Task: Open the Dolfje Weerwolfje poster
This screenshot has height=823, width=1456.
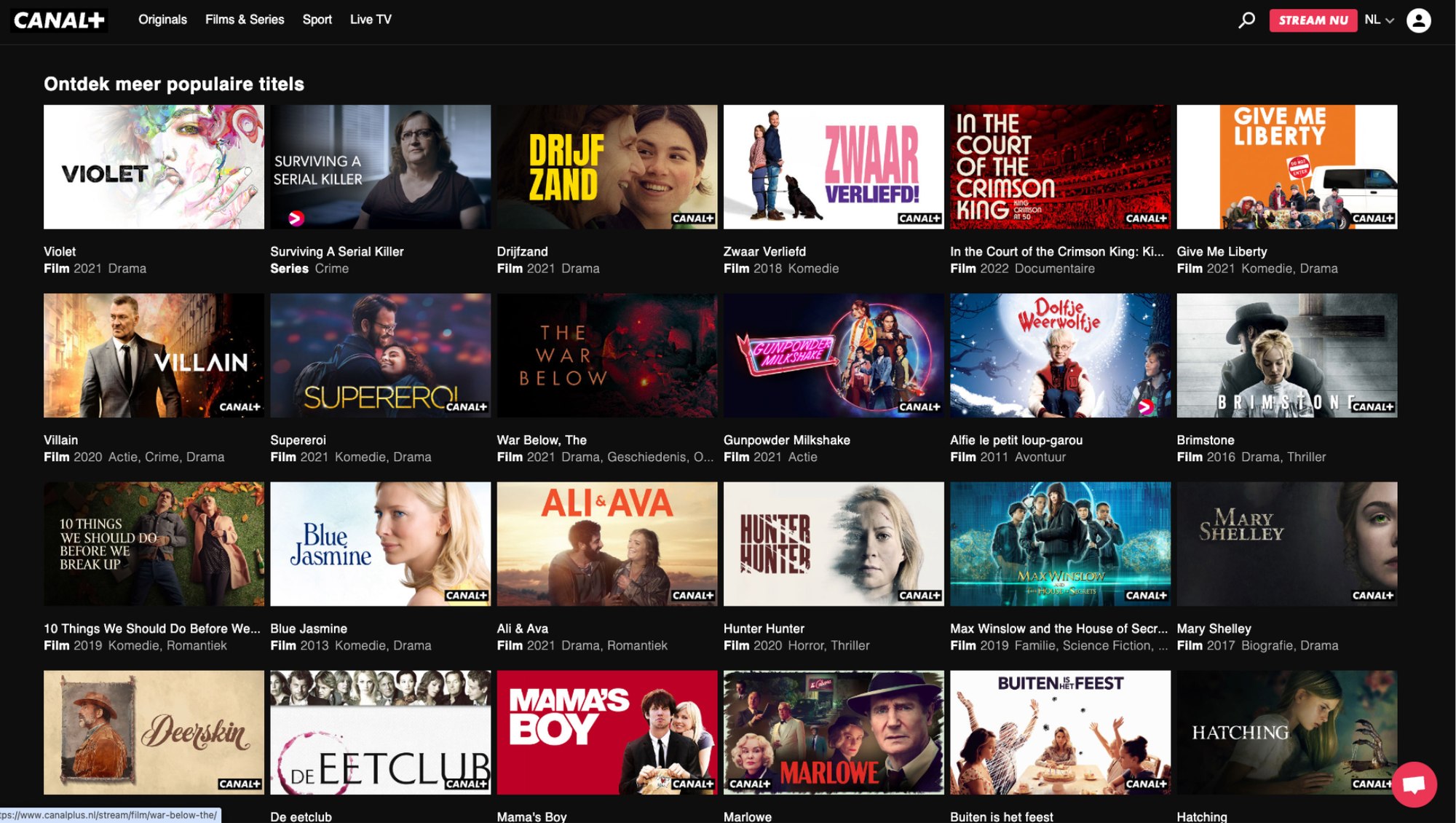Action: coord(1060,355)
